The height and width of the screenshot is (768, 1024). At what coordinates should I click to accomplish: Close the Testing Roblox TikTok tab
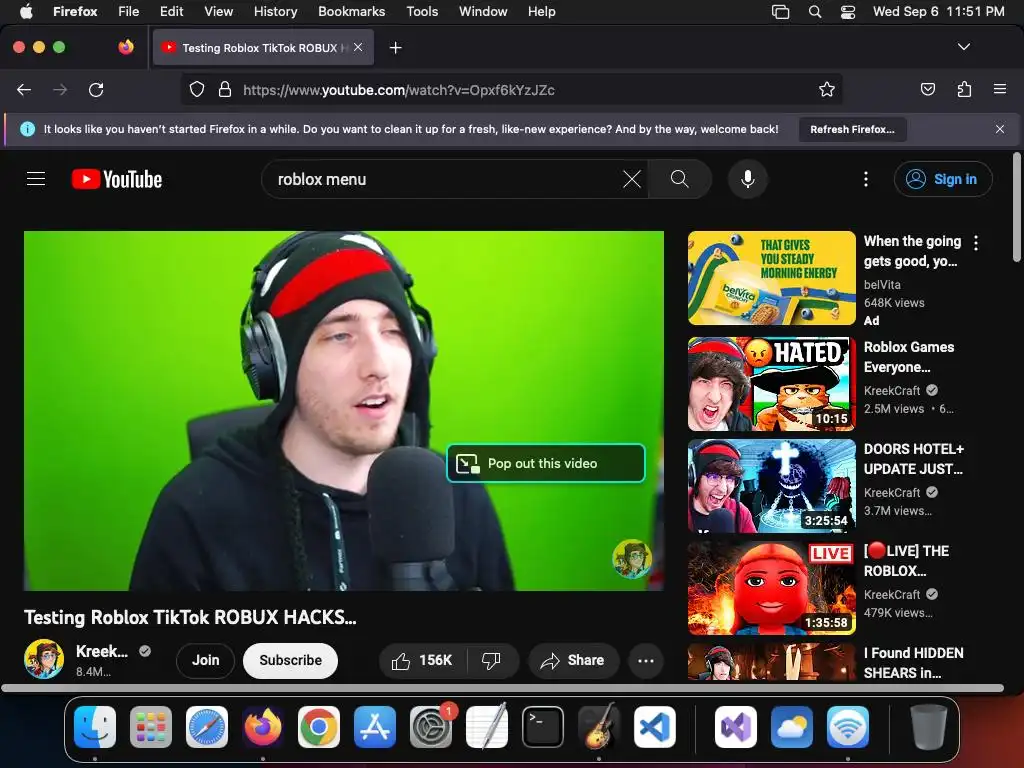point(358,47)
